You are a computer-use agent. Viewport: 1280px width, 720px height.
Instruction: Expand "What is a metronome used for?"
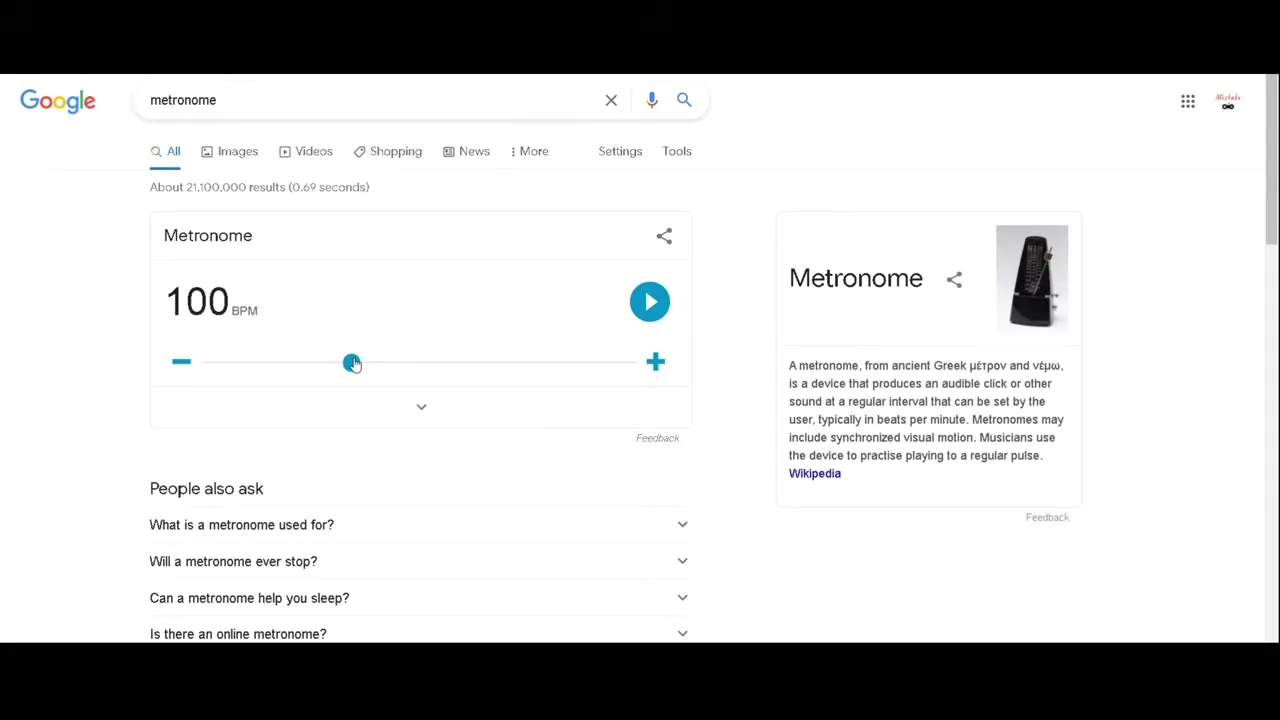coord(420,525)
